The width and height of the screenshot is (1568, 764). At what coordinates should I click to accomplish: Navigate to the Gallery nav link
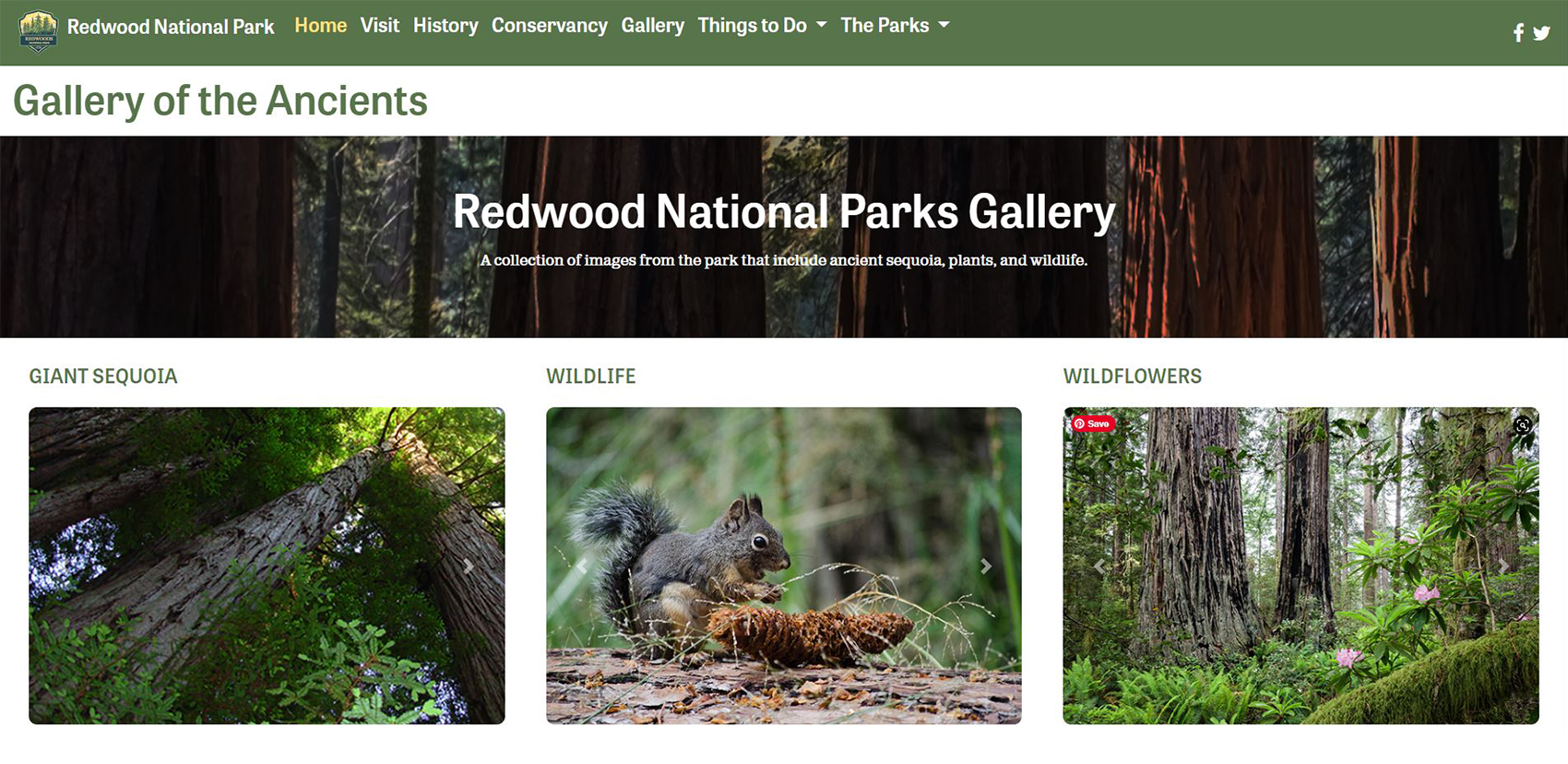click(652, 26)
